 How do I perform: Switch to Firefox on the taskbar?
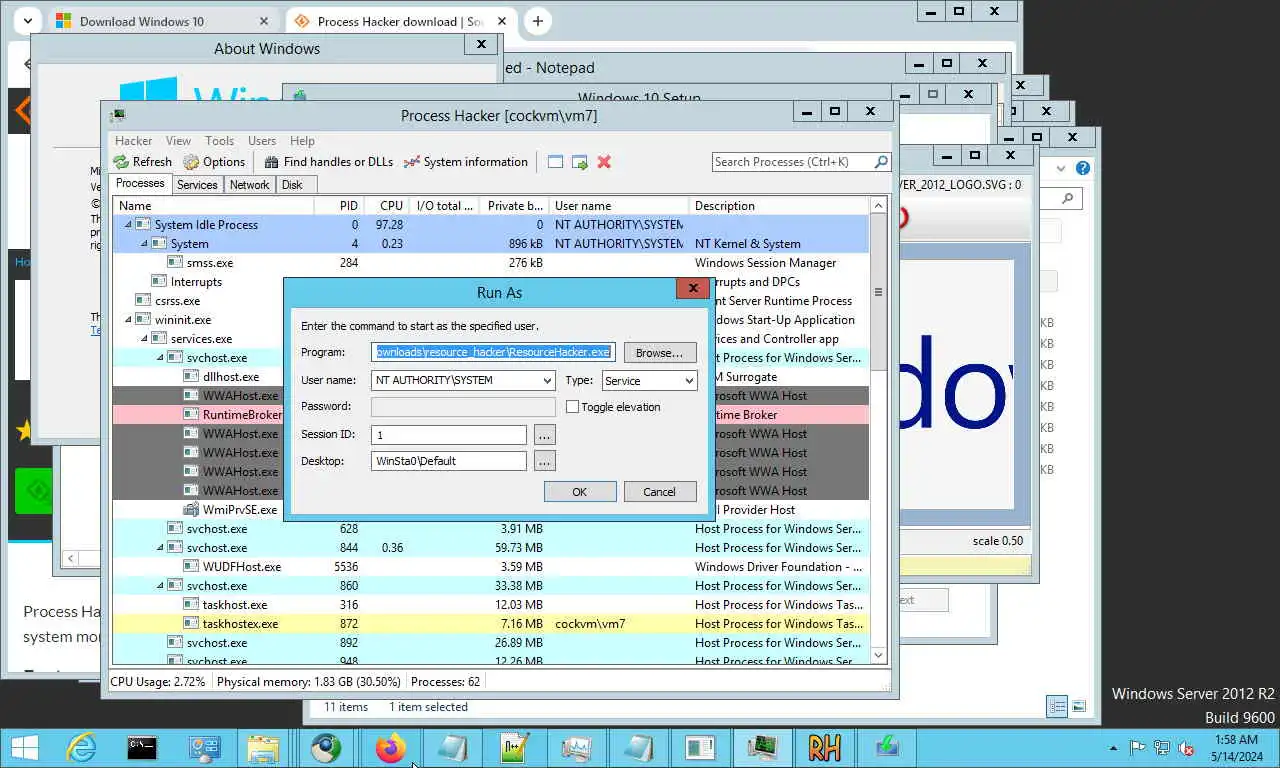pyautogui.click(x=390, y=748)
